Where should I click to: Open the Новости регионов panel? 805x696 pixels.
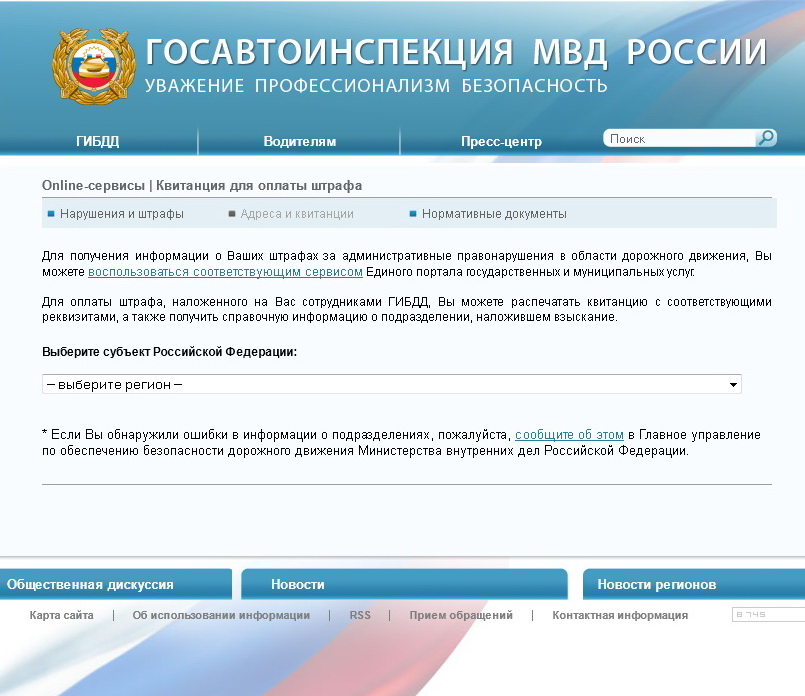656,585
